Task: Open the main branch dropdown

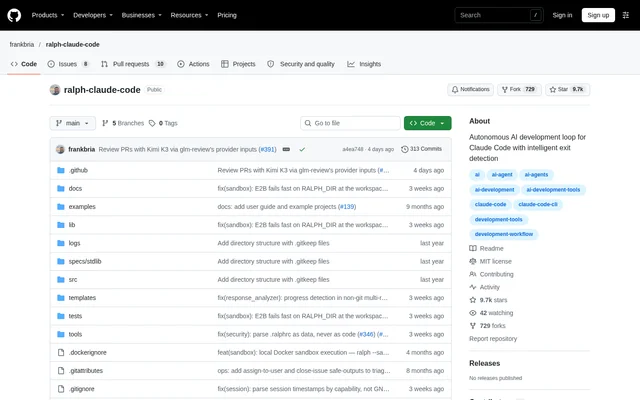Action: point(73,123)
